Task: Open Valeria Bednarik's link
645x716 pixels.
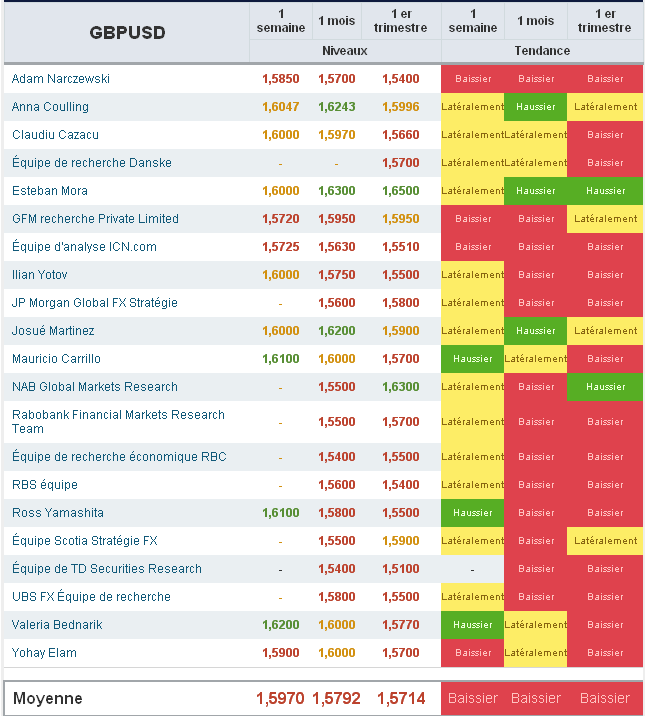Action: click(x=57, y=625)
